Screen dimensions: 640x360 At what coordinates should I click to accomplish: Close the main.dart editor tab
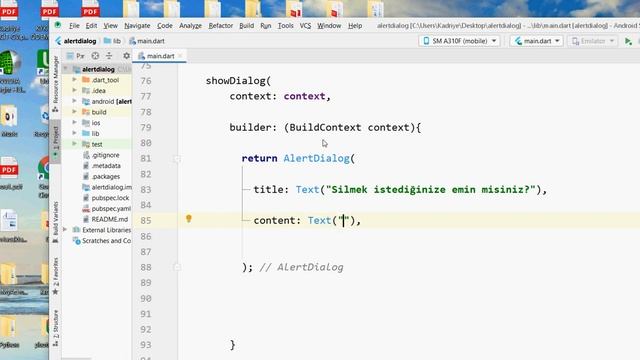click(180, 56)
